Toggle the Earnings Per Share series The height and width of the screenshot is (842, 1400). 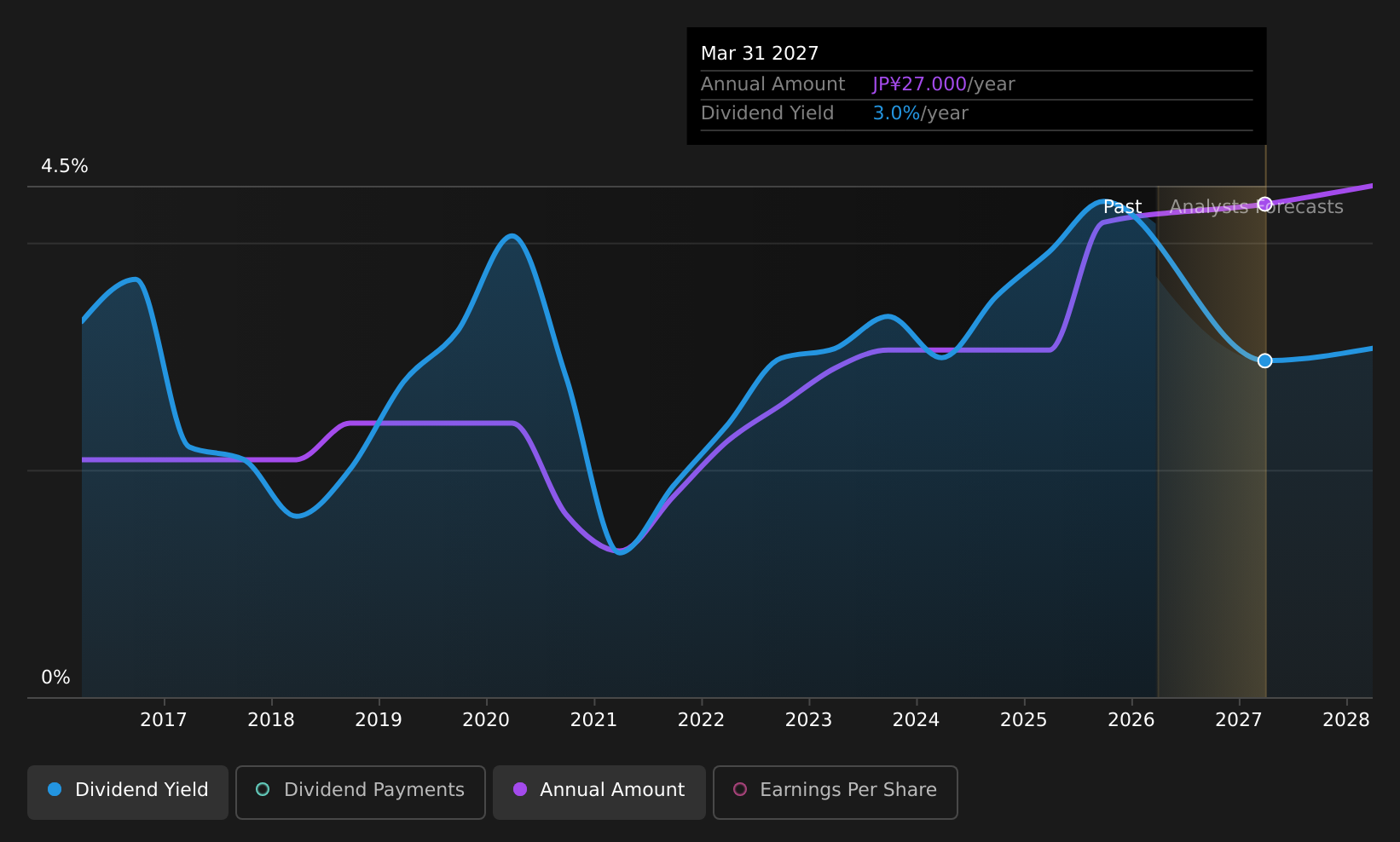tap(836, 792)
